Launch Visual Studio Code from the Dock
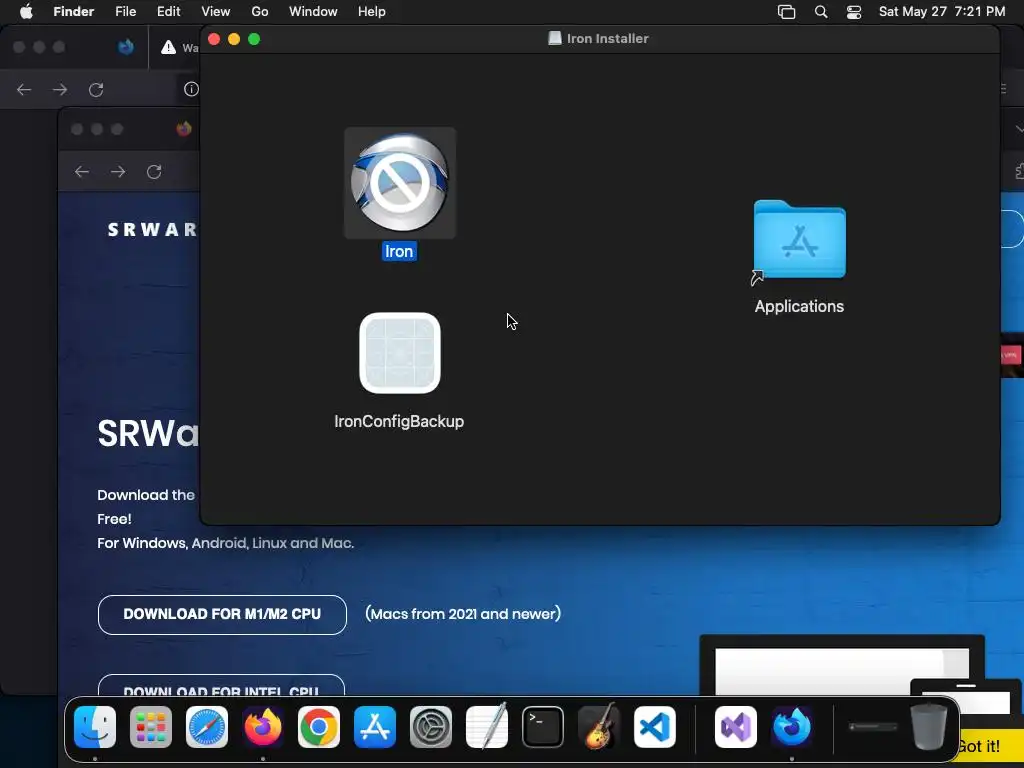 coord(655,727)
